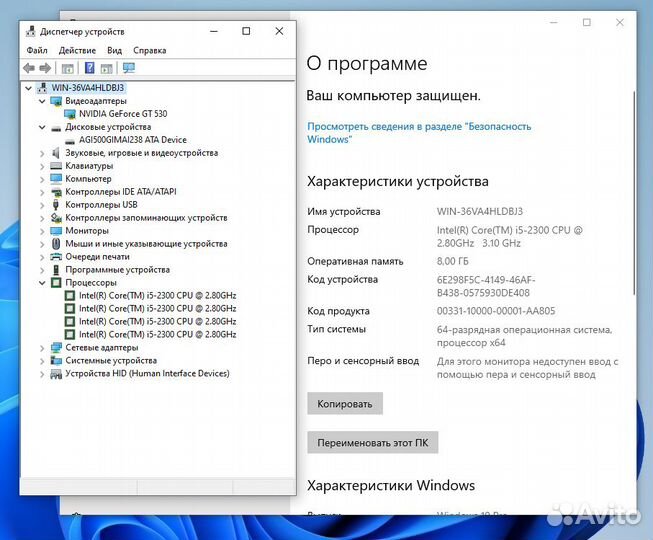
Task: Click the Системные устройства icon
Action: coord(56,361)
